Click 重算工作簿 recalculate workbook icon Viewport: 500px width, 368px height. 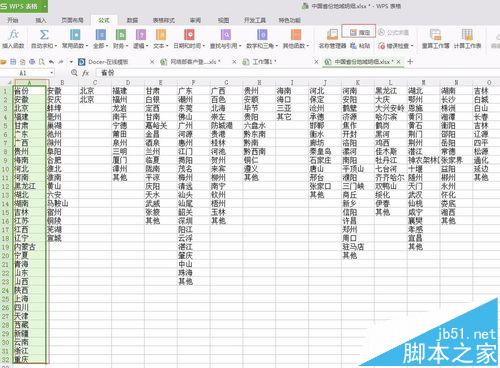[435, 35]
